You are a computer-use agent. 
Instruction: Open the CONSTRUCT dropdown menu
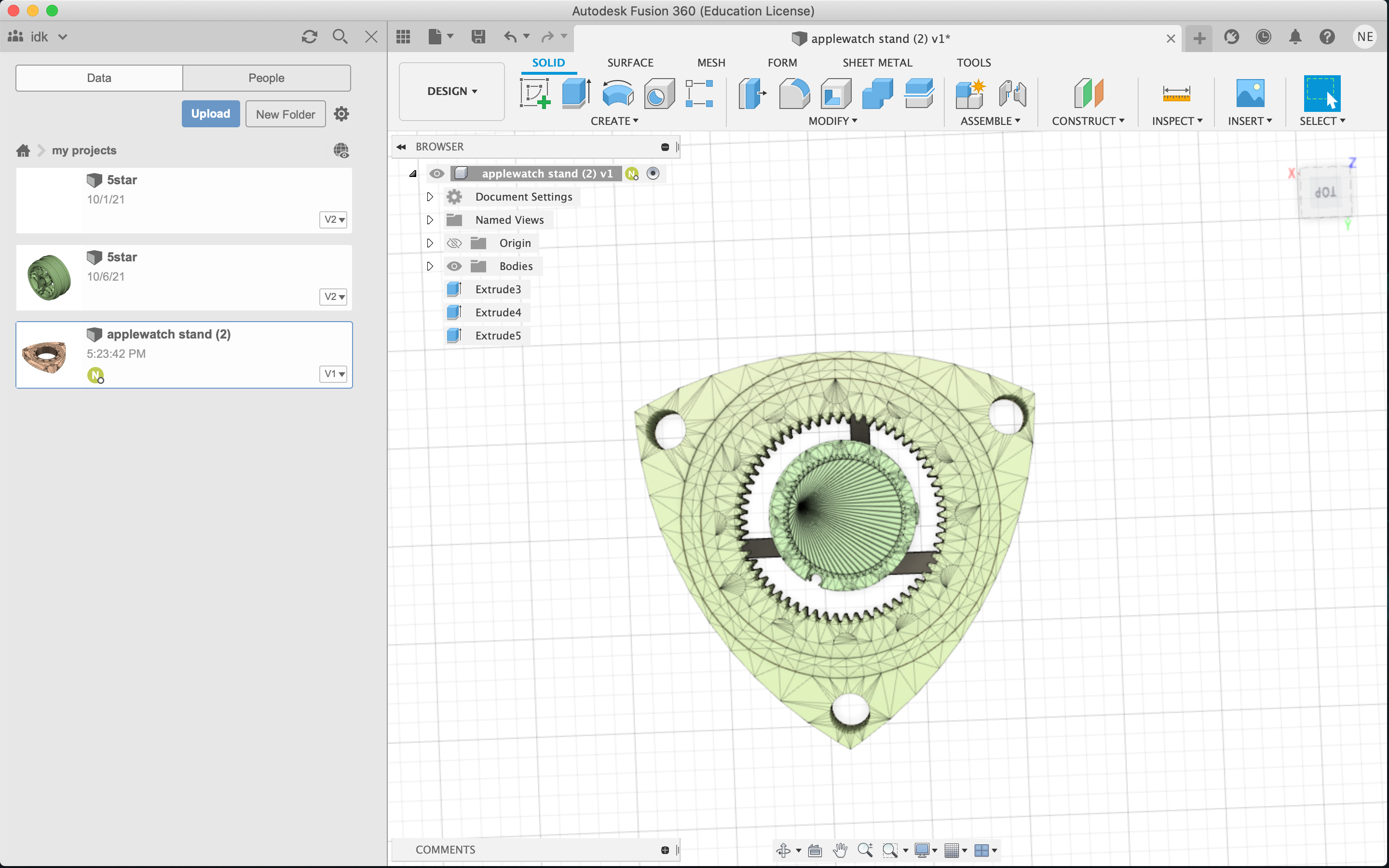click(x=1088, y=121)
